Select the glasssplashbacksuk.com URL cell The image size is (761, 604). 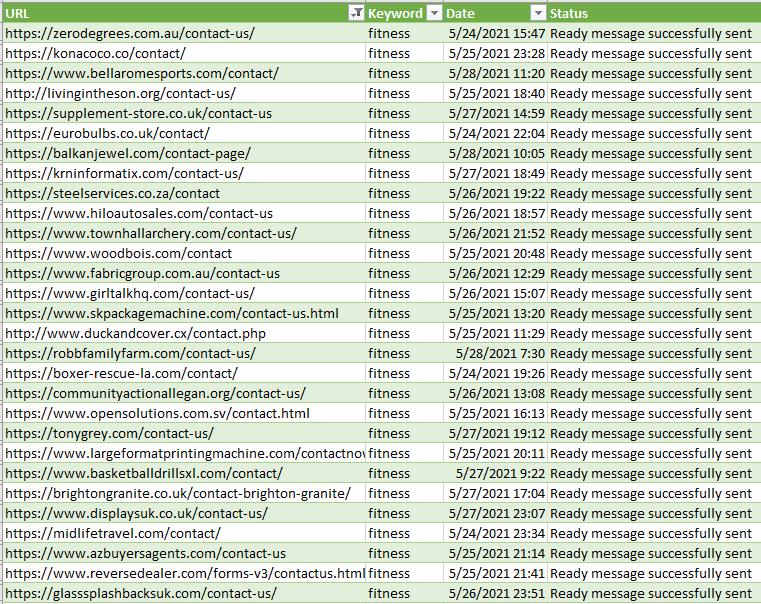coord(184,594)
